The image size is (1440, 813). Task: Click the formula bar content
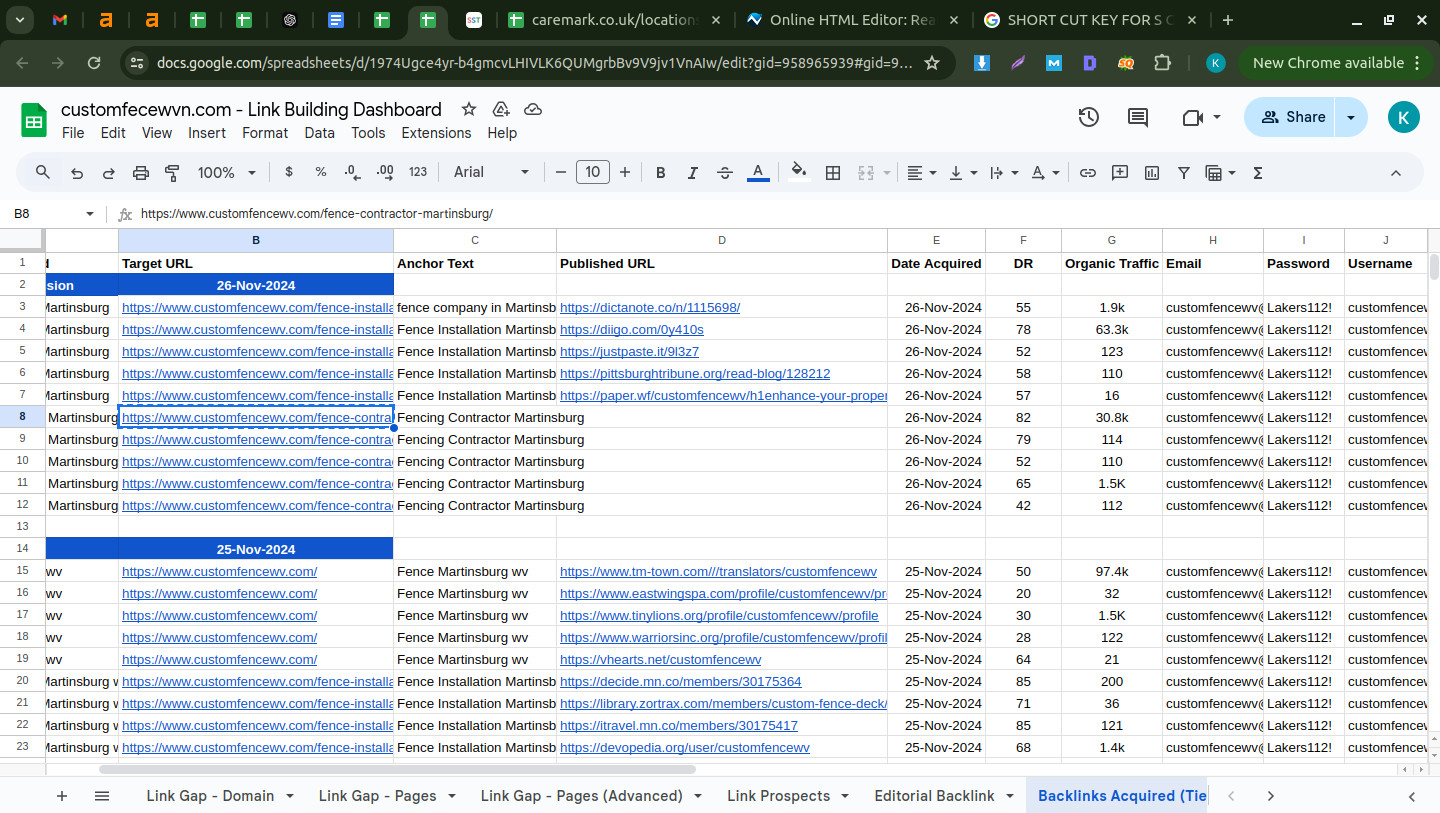click(317, 214)
